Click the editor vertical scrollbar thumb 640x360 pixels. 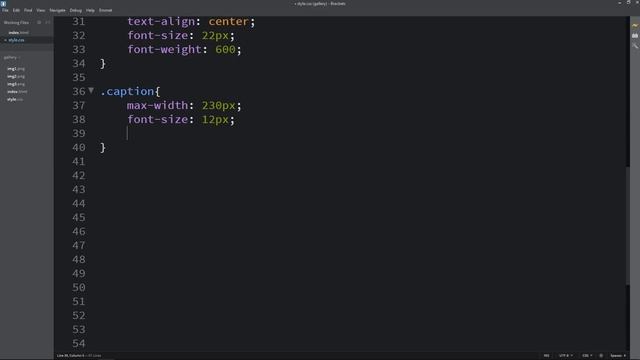(x=628, y=226)
